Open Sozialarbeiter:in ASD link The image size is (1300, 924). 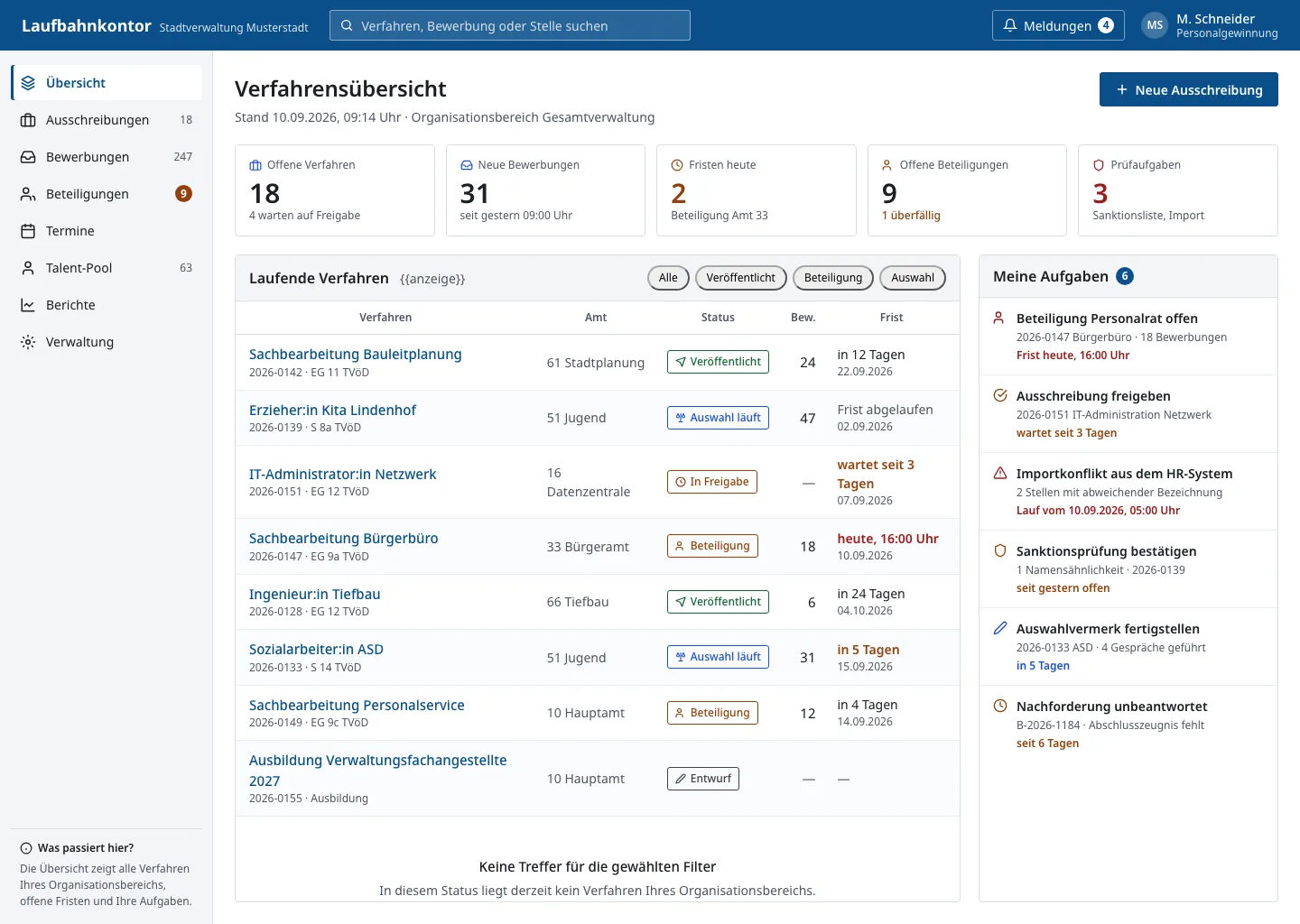pyautogui.click(x=316, y=650)
